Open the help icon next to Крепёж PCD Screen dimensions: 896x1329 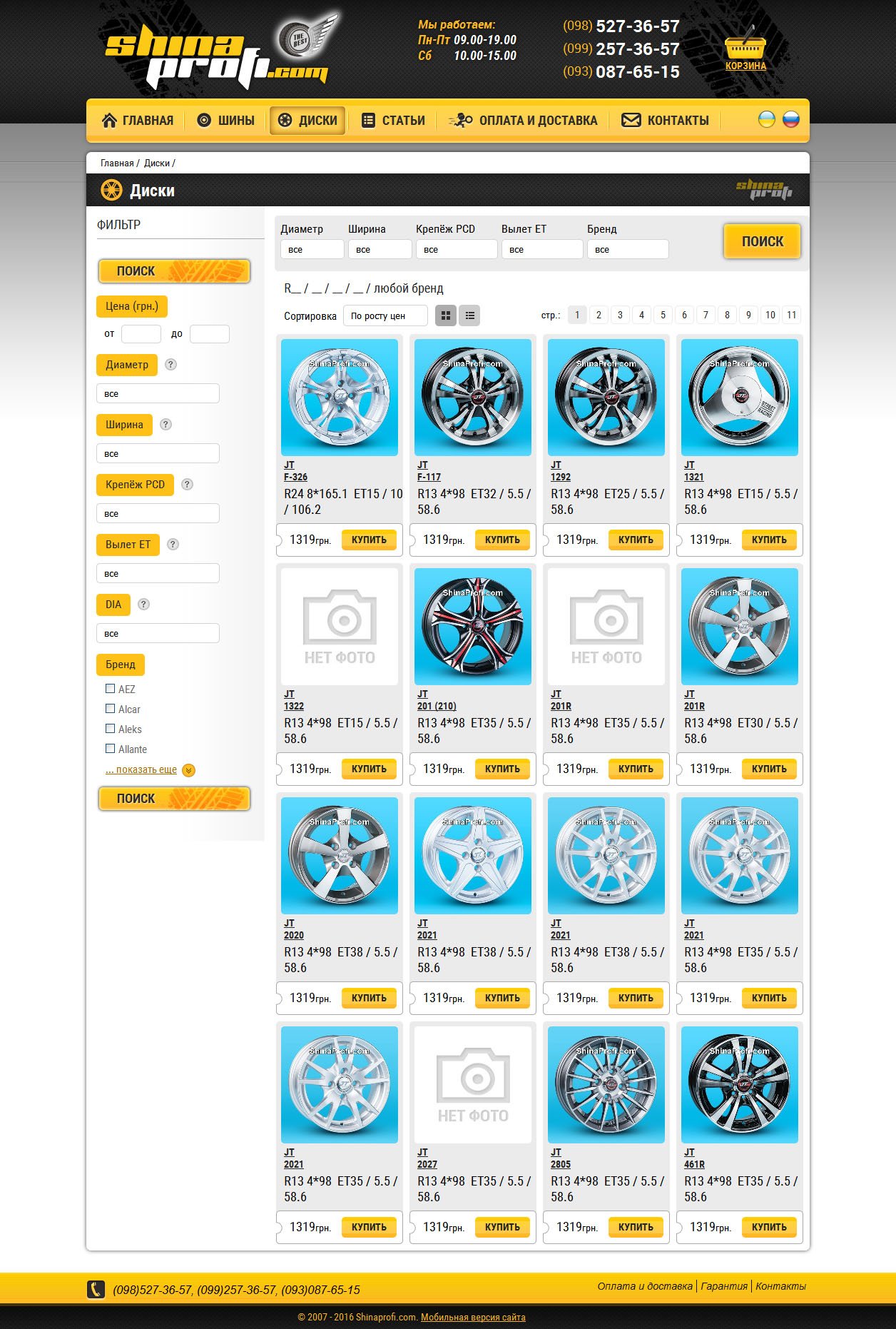(x=187, y=485)
